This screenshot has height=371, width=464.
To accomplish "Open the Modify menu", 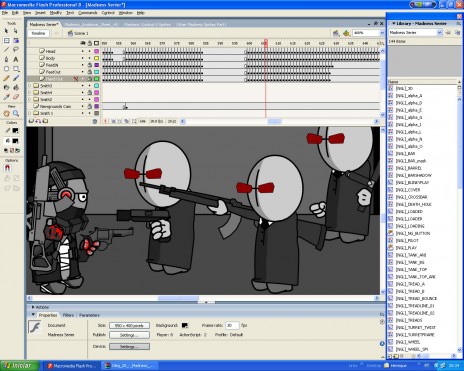I will pyautogui.click(x=56, y=13).
